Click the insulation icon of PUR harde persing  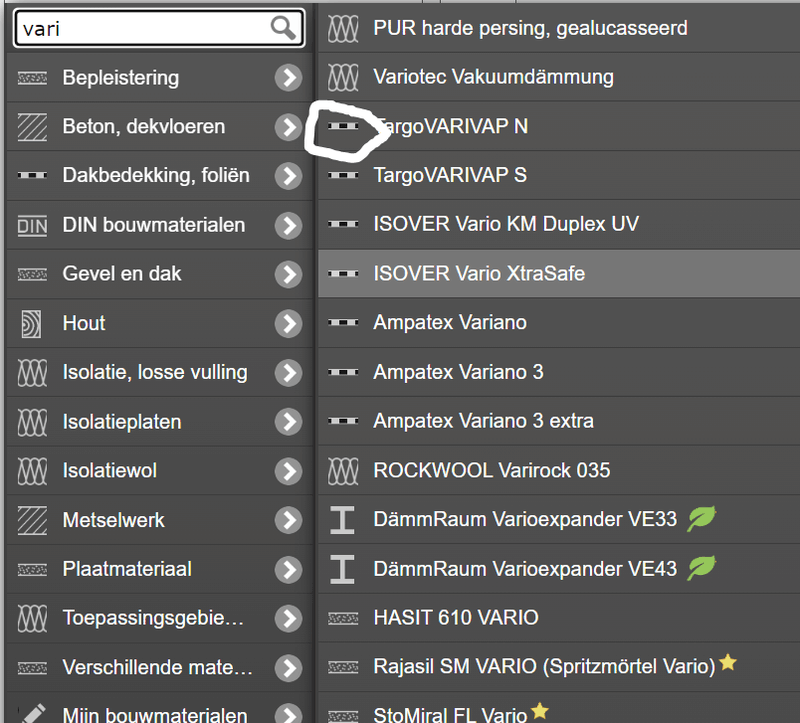coord(343,29)
